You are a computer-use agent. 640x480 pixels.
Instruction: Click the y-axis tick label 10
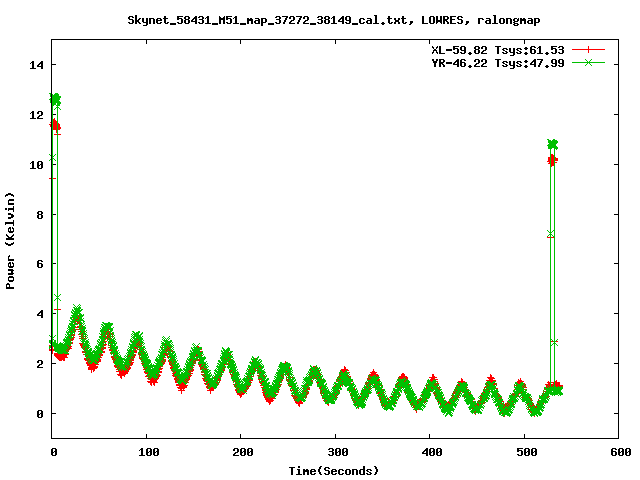pos(37,165)
